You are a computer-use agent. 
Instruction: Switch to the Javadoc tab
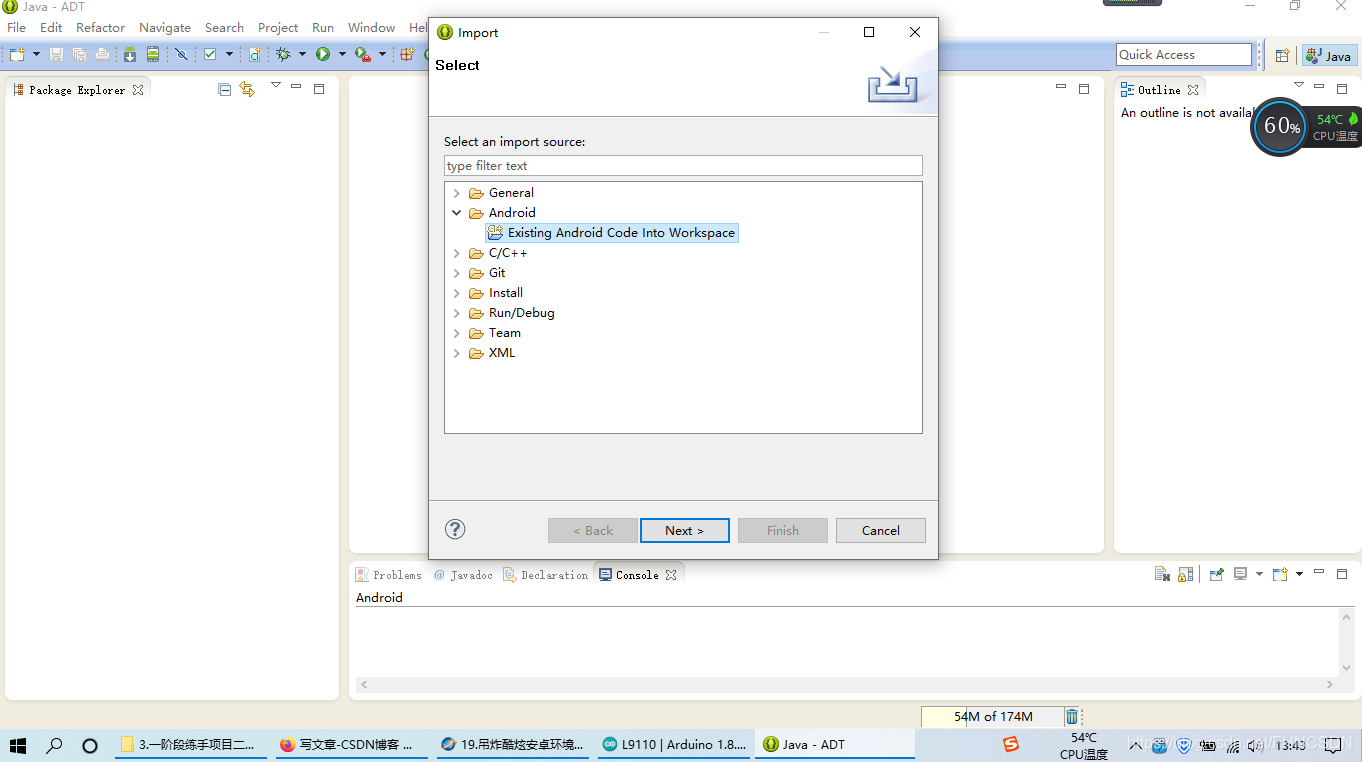(x=463, y=575)
